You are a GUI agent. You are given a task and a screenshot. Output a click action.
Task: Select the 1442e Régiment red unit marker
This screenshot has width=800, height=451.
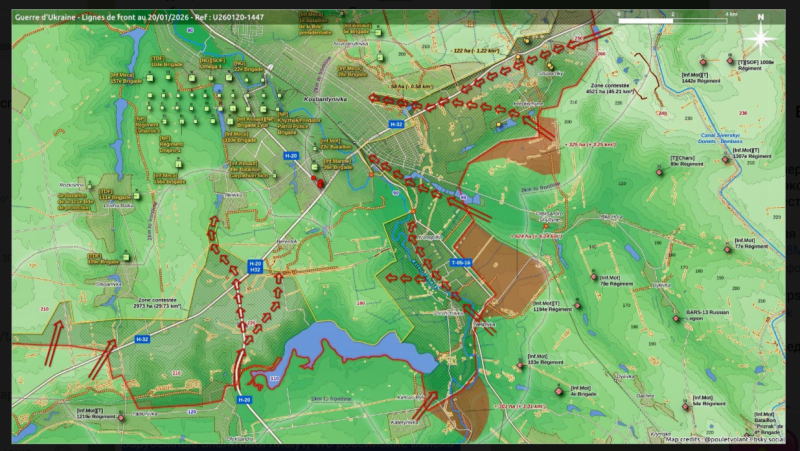703,62
